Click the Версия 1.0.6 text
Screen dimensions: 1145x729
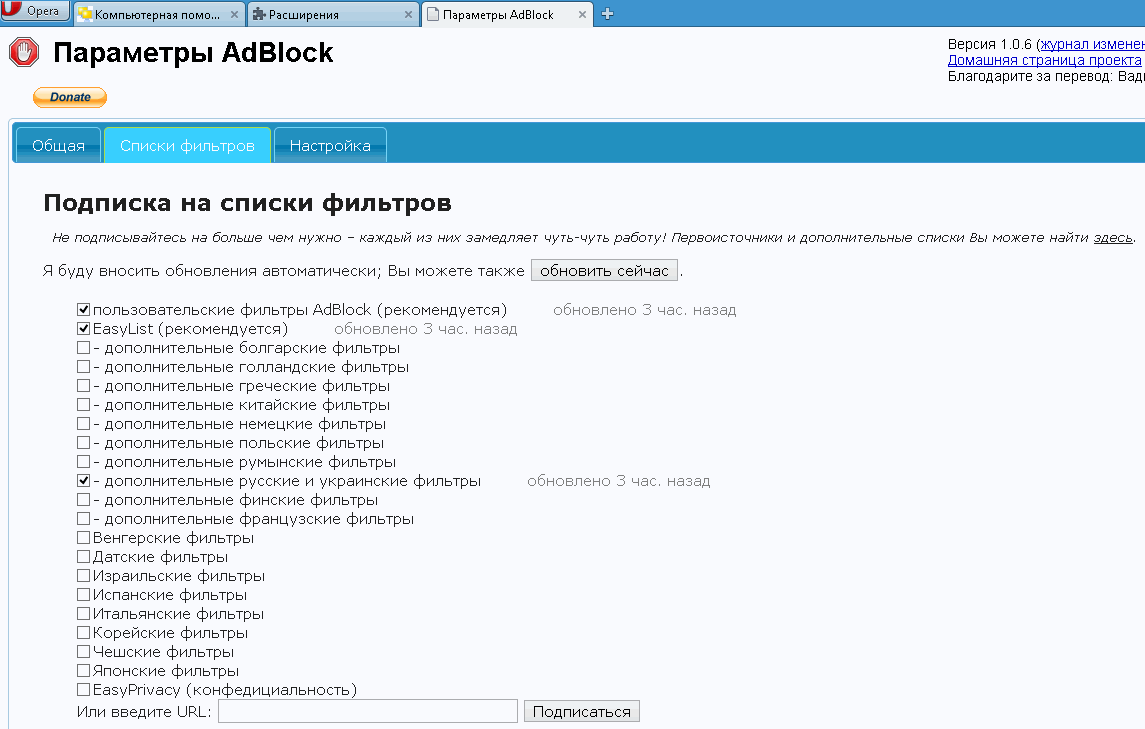[x=989, y=44]
